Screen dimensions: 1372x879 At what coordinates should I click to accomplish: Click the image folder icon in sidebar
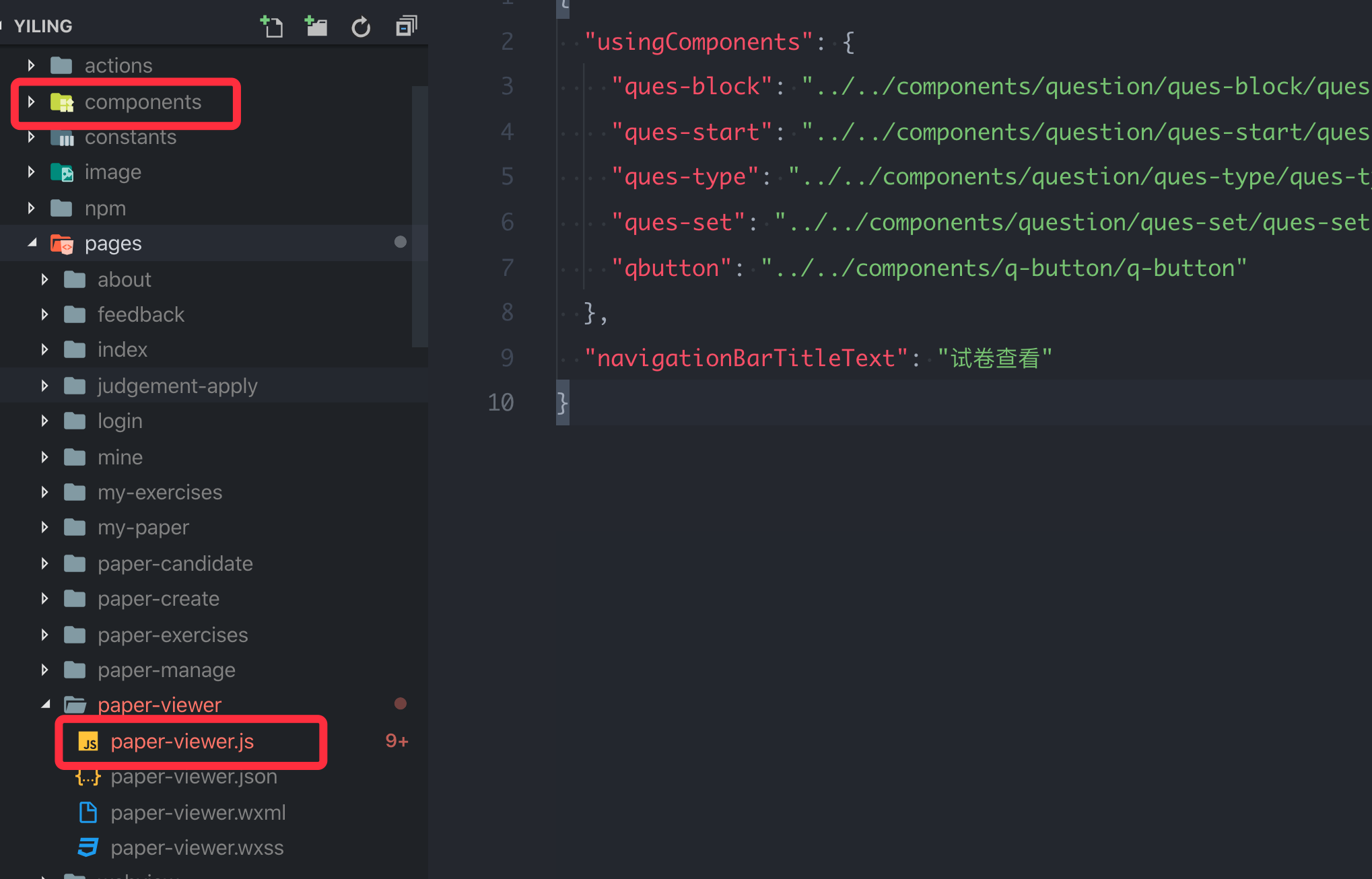[63, 172]
